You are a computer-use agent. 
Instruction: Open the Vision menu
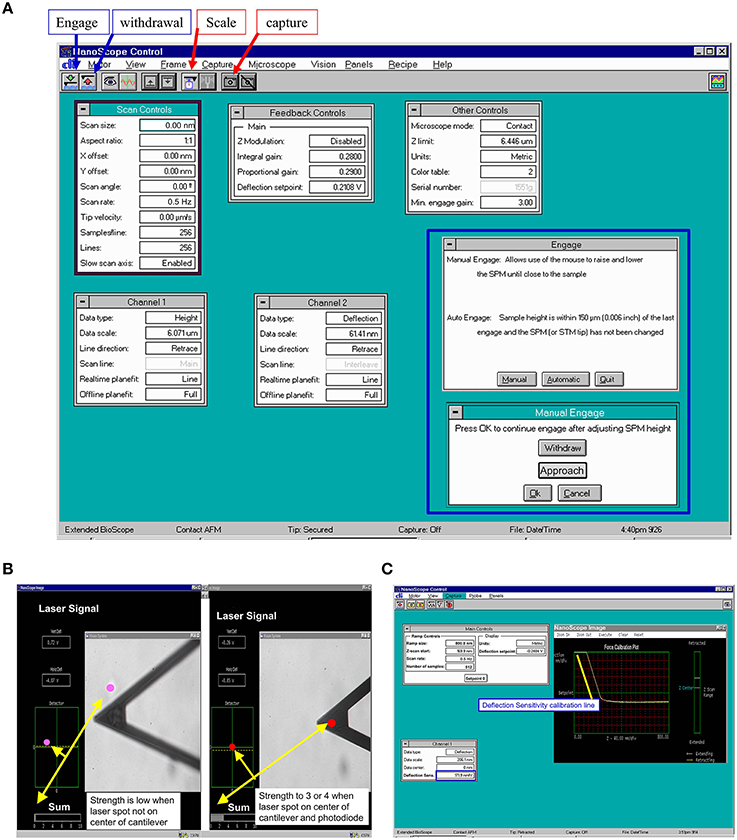point(323,64)
